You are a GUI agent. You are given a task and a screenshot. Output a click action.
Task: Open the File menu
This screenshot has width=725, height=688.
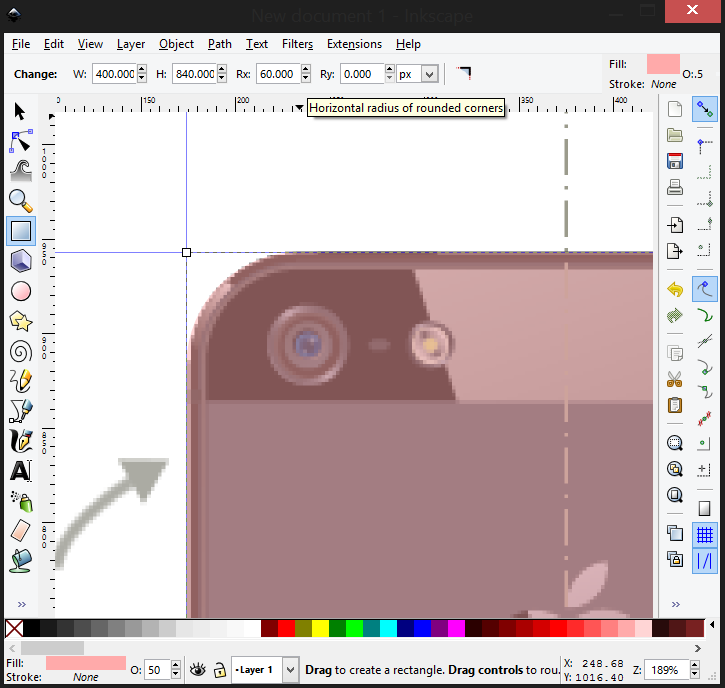coord(21,44)
